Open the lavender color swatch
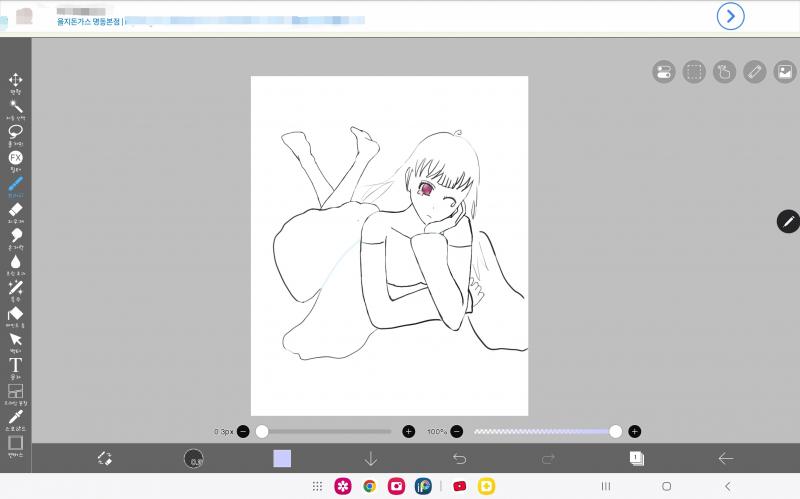Viewport: 800px width, 499px height. (282, 458)
